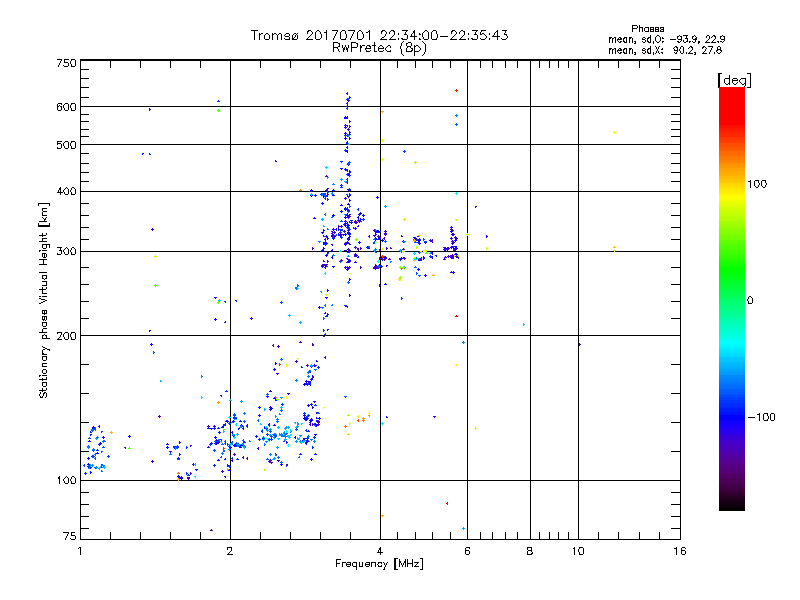Click colorbar tick label '100'

(x=757, y=184)
